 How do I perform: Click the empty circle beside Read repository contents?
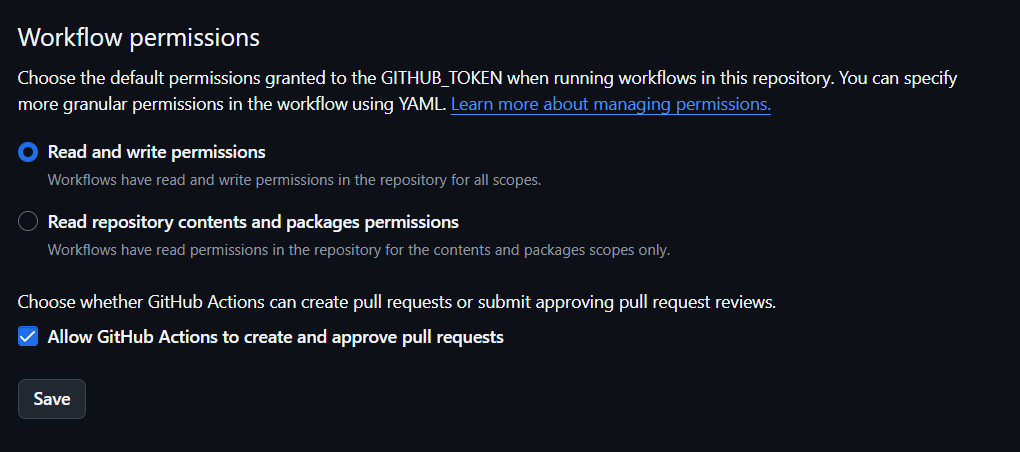[x=28, y=222]
